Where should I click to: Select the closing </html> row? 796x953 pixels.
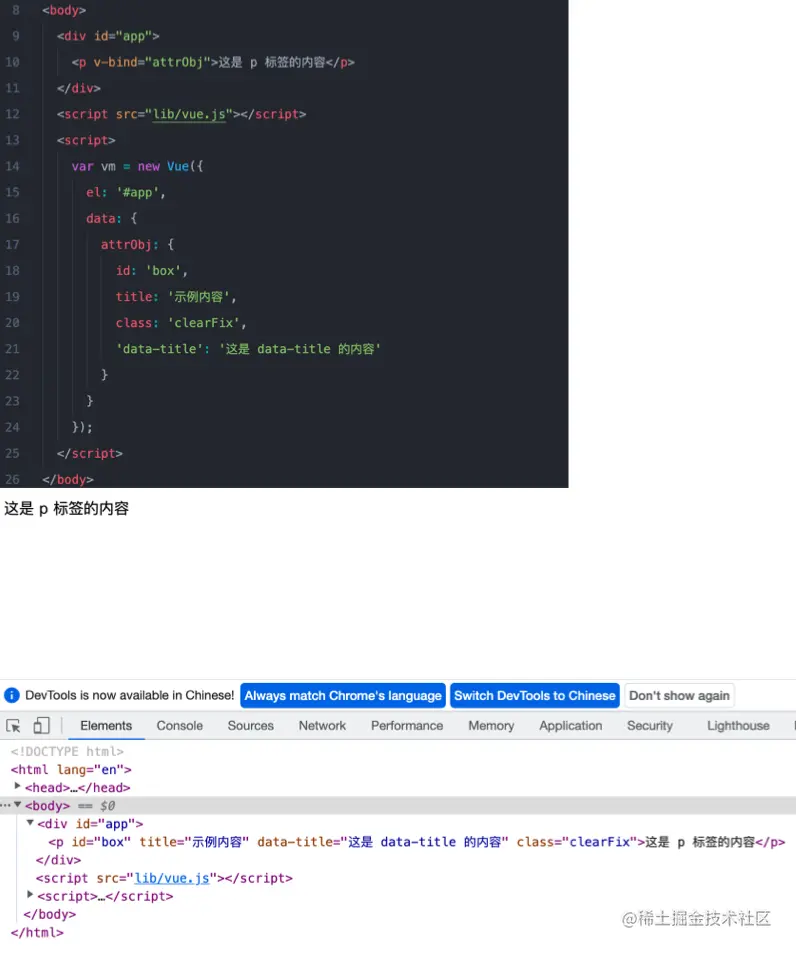tap(37, 932)
